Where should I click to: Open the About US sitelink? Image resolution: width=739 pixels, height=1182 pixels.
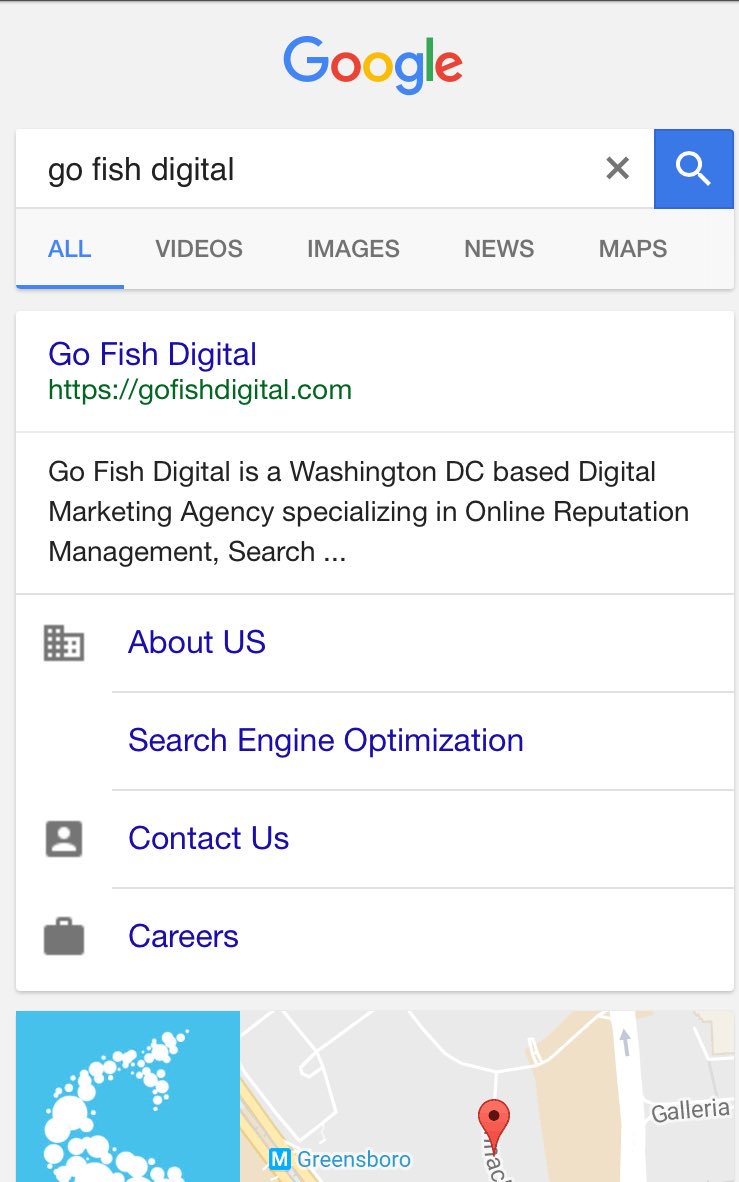tap(197, 642)
